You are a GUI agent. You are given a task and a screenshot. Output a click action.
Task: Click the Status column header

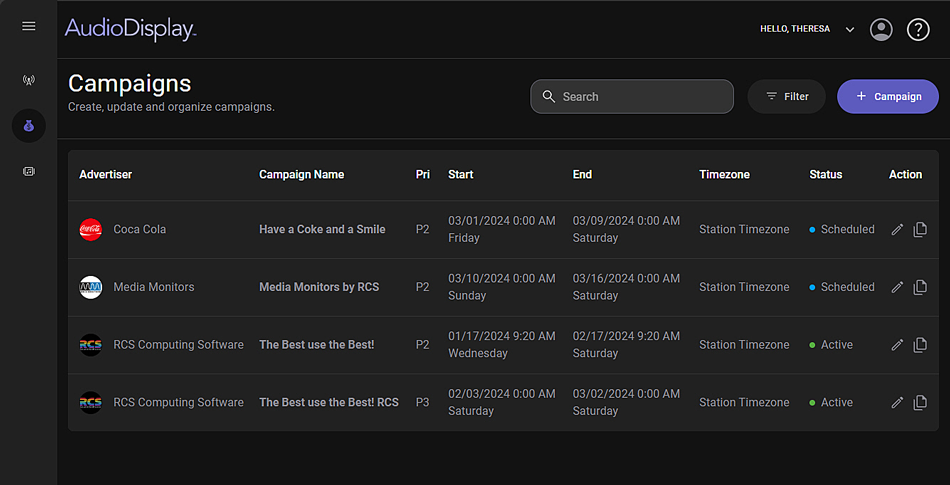point(826,174)
